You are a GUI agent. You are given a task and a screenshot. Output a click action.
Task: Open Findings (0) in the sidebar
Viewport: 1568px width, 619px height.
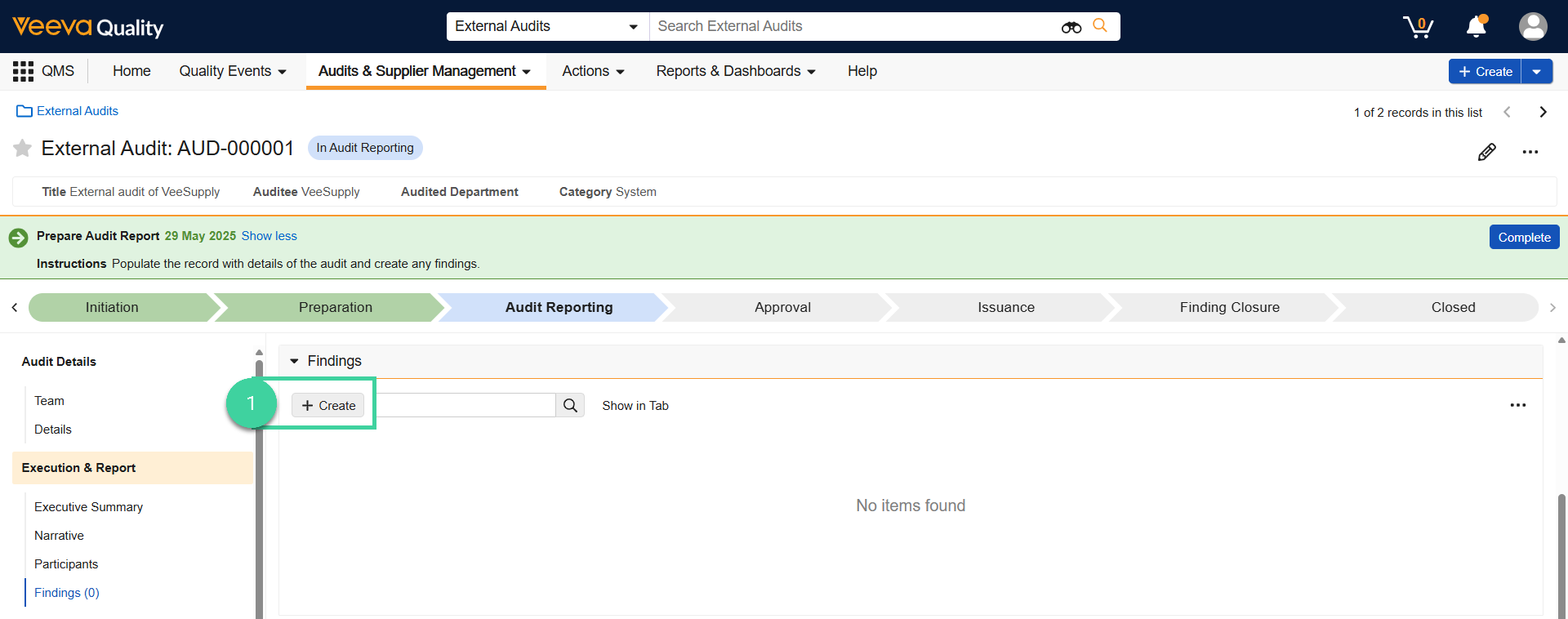pos(67,593)
